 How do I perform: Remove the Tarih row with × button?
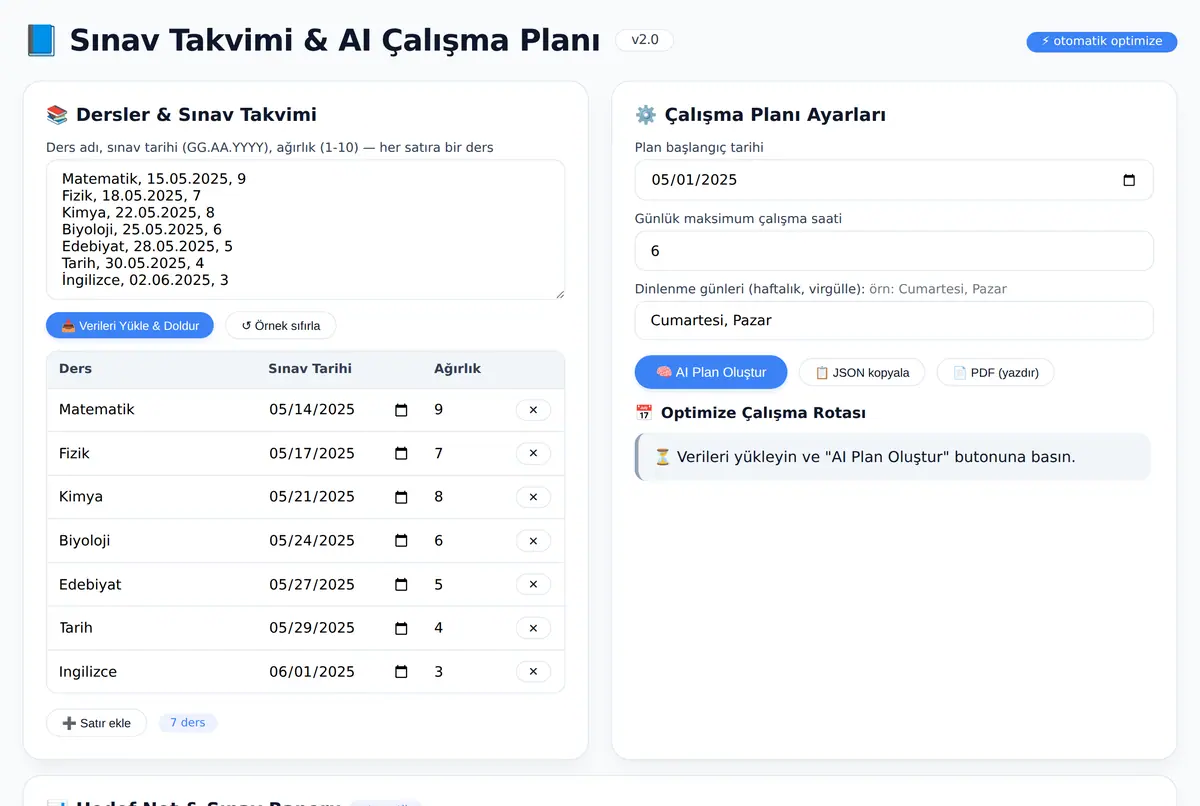click(533, 628)
